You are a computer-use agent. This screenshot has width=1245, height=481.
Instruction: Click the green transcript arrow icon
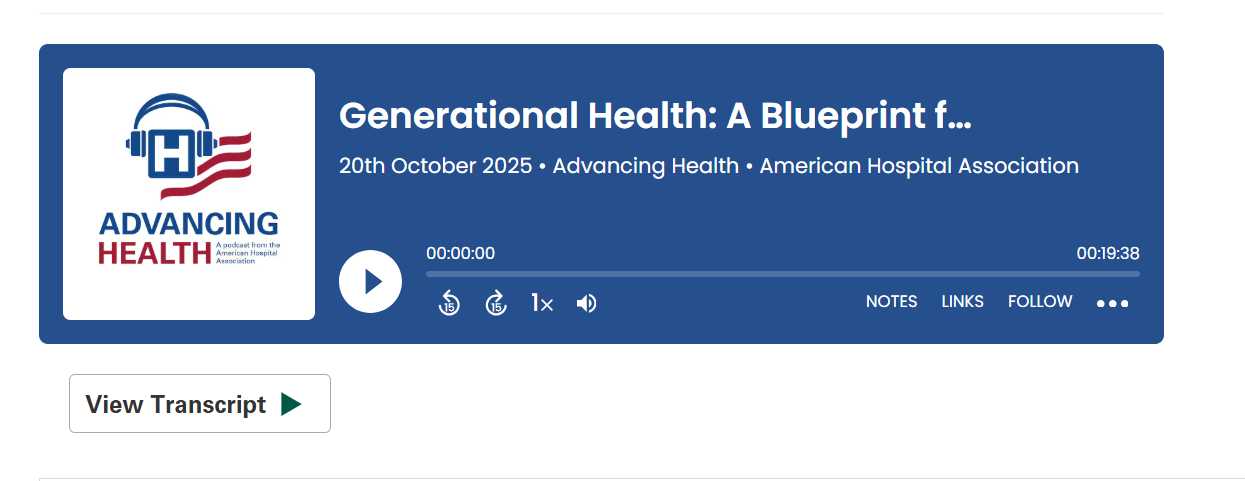(291, 404)
